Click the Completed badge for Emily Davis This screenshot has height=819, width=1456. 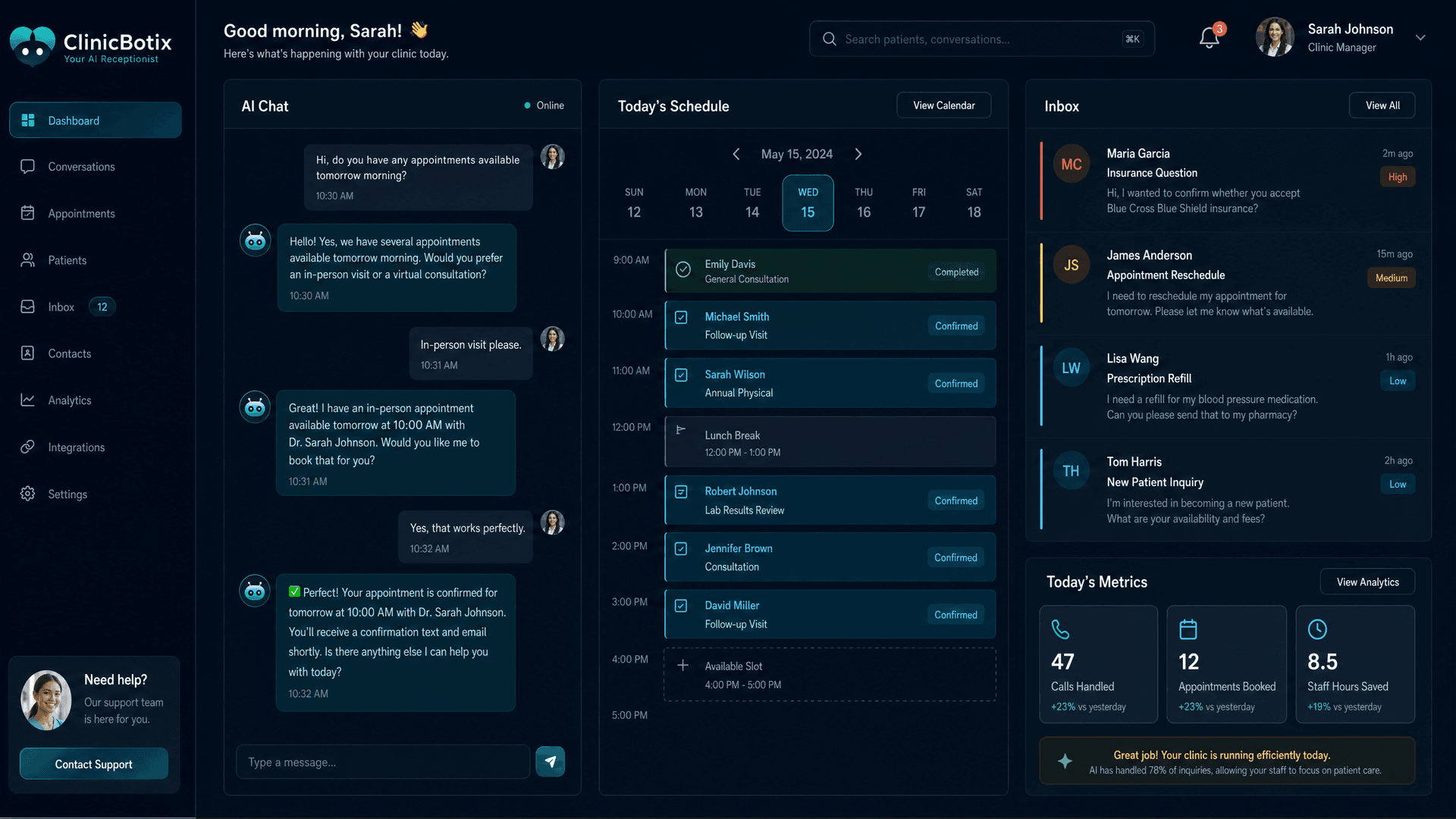[x=956, y=272]
